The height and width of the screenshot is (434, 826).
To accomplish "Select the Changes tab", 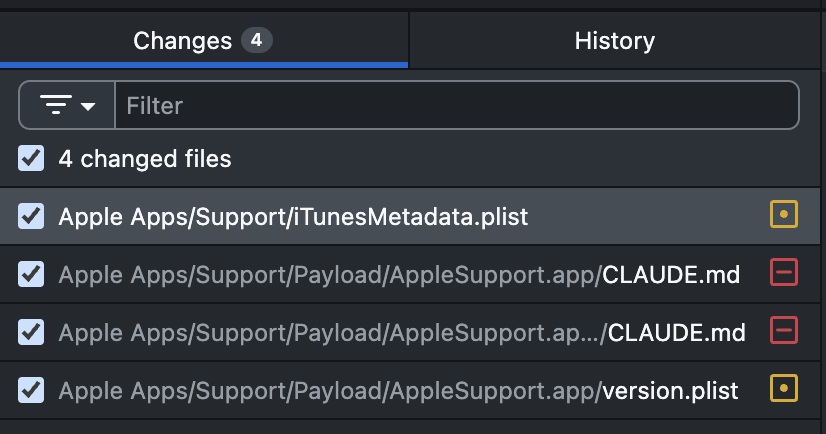I will (204, 41).
